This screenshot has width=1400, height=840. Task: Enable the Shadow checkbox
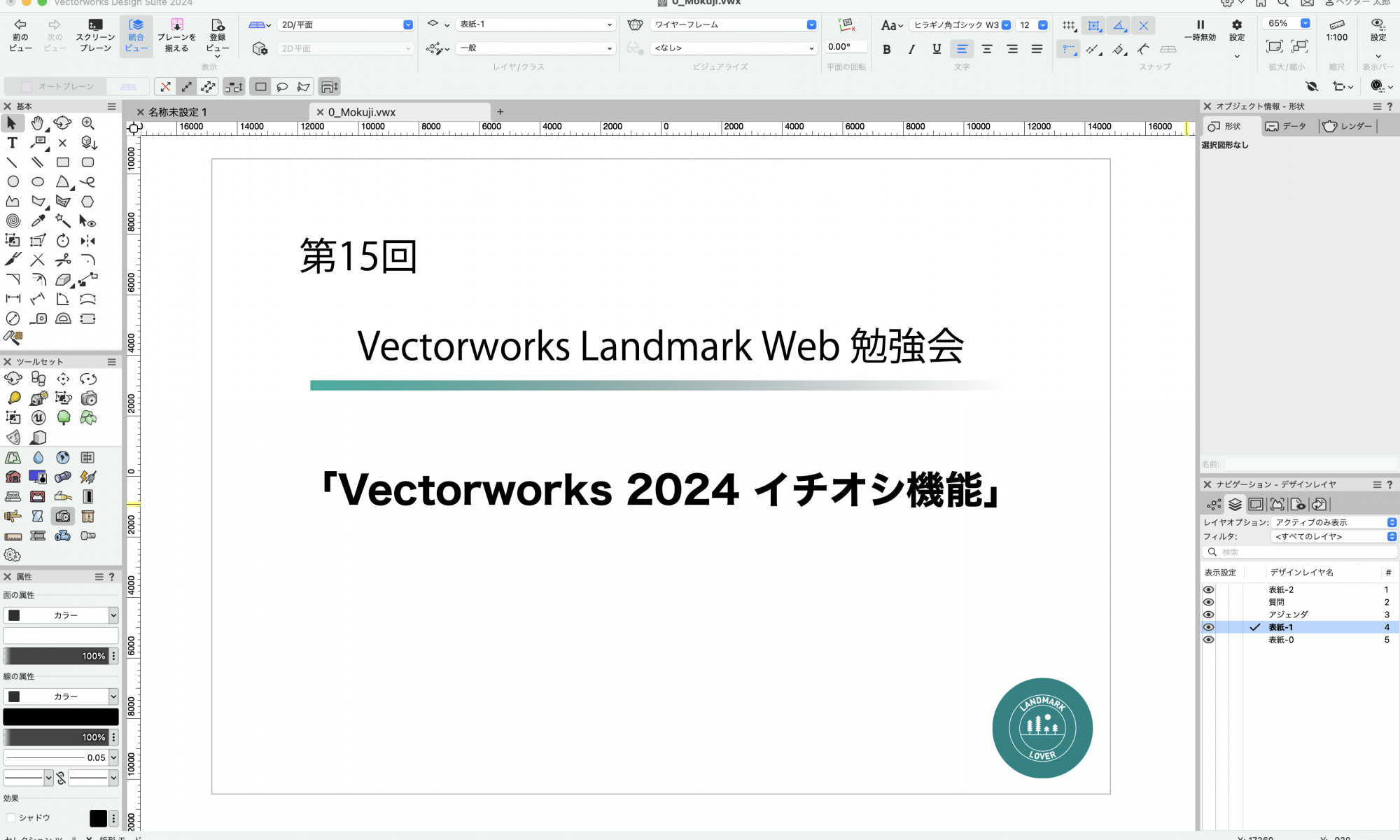pos(11,818)
